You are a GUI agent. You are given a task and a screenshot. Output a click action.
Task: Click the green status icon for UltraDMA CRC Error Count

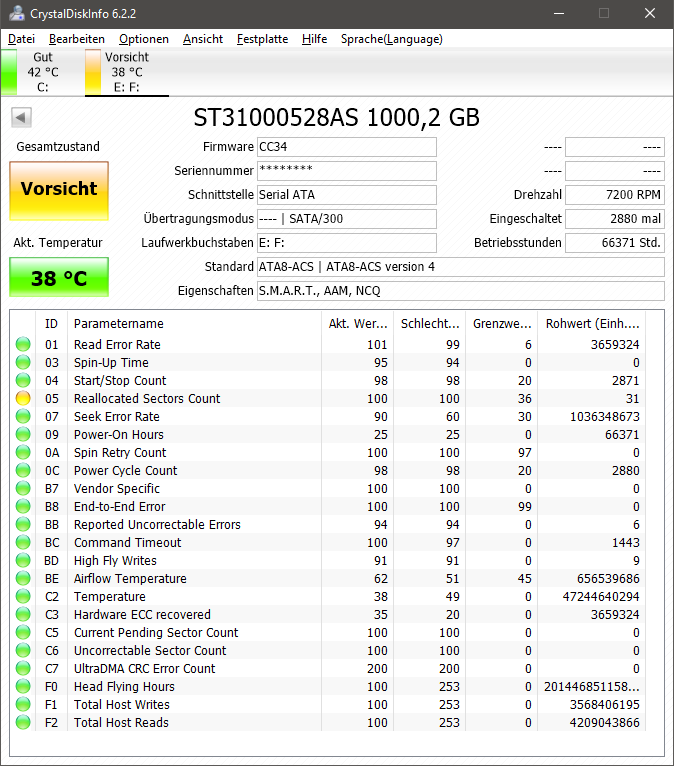pyautogui.click(x=23, y=668)
